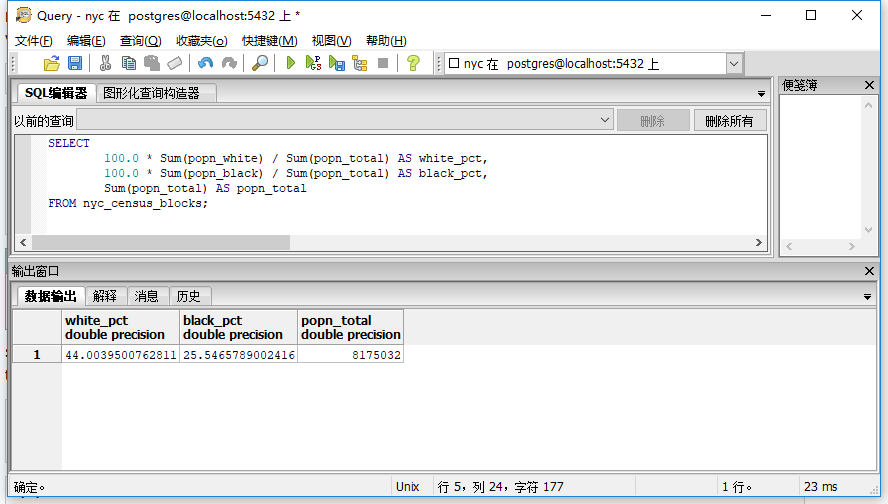The height and width of the screenshot is (504, 888).
Task: Switch to the SQL编辑器 tab
Action: (x=56, y=93)
